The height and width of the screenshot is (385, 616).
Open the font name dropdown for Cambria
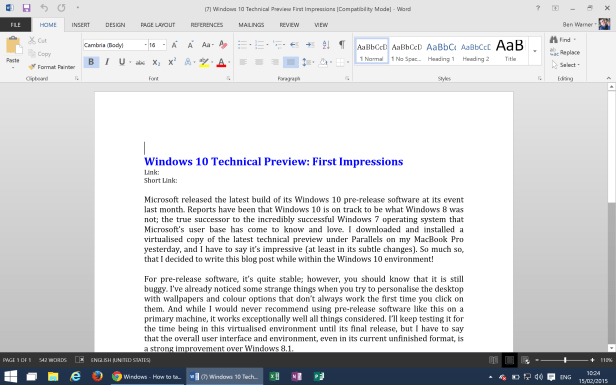[145, 45]
